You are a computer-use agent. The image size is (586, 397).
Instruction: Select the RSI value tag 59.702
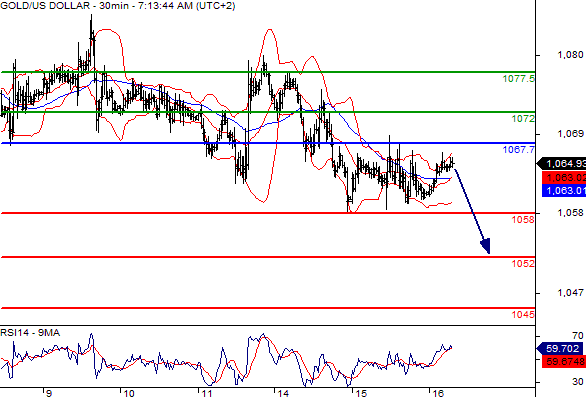coord(559,348)
